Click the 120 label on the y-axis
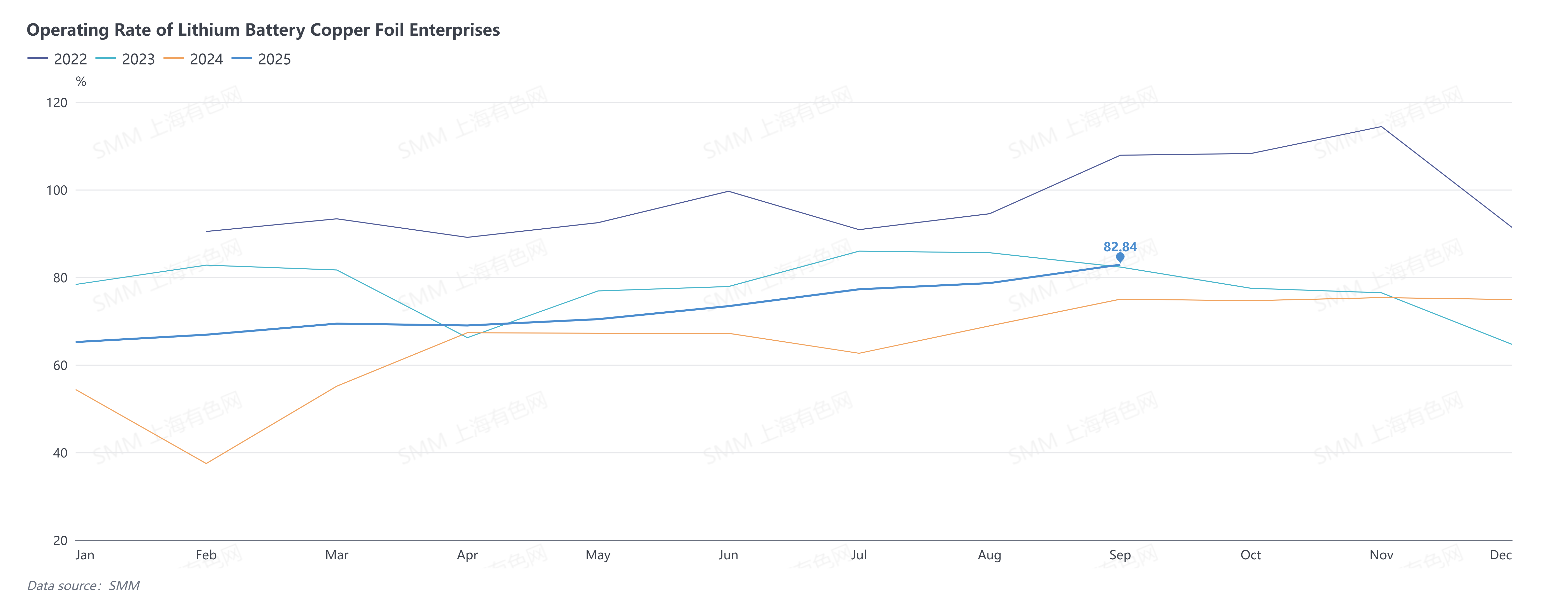 (x=57, y=102)
